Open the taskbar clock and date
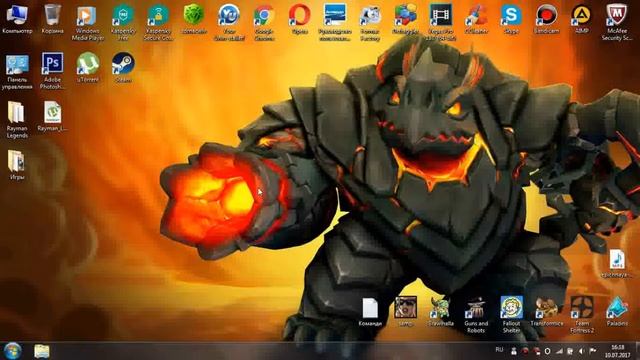Viewport: 640px width, 360px height. pos(618,351)
